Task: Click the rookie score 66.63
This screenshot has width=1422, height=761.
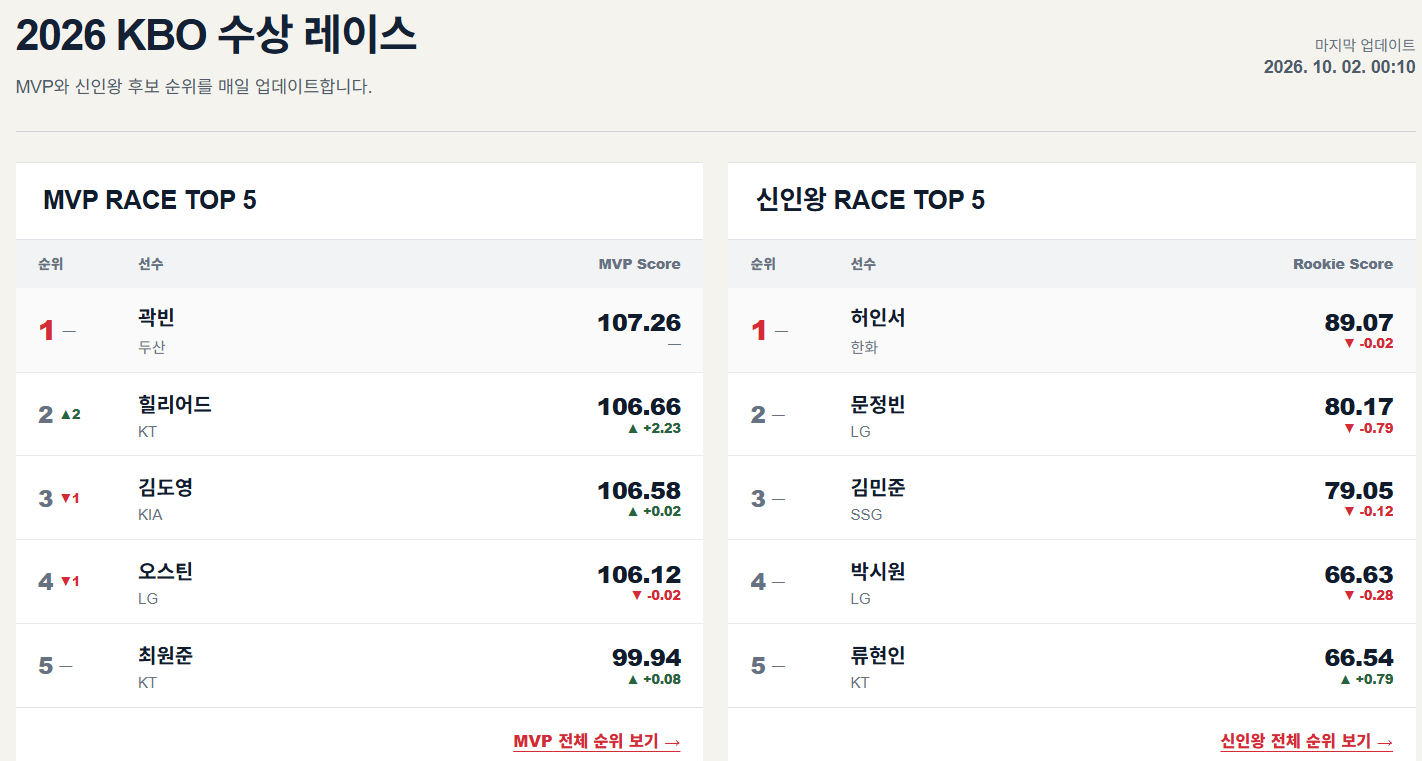Action: 1359,575
